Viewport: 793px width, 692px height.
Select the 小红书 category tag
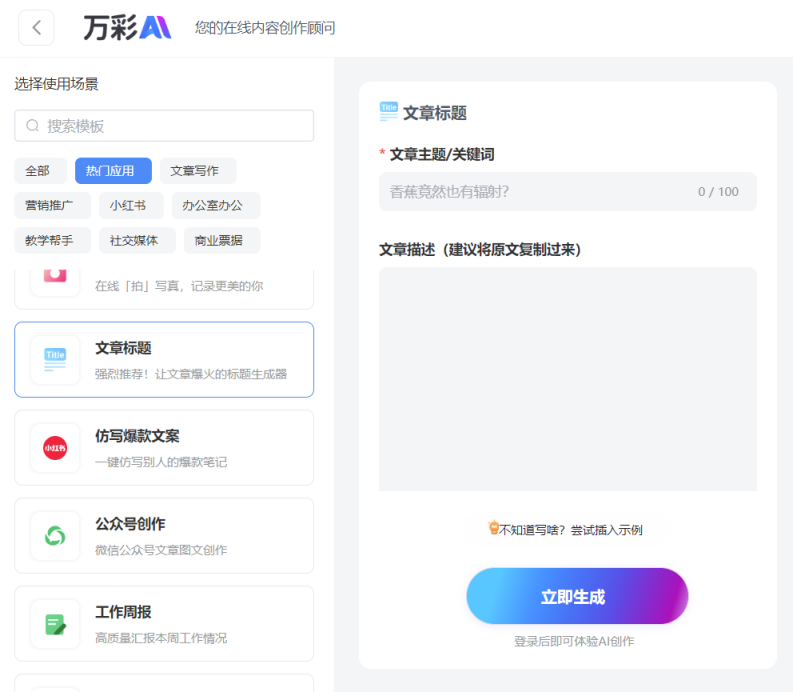click(x=129, y=206)
